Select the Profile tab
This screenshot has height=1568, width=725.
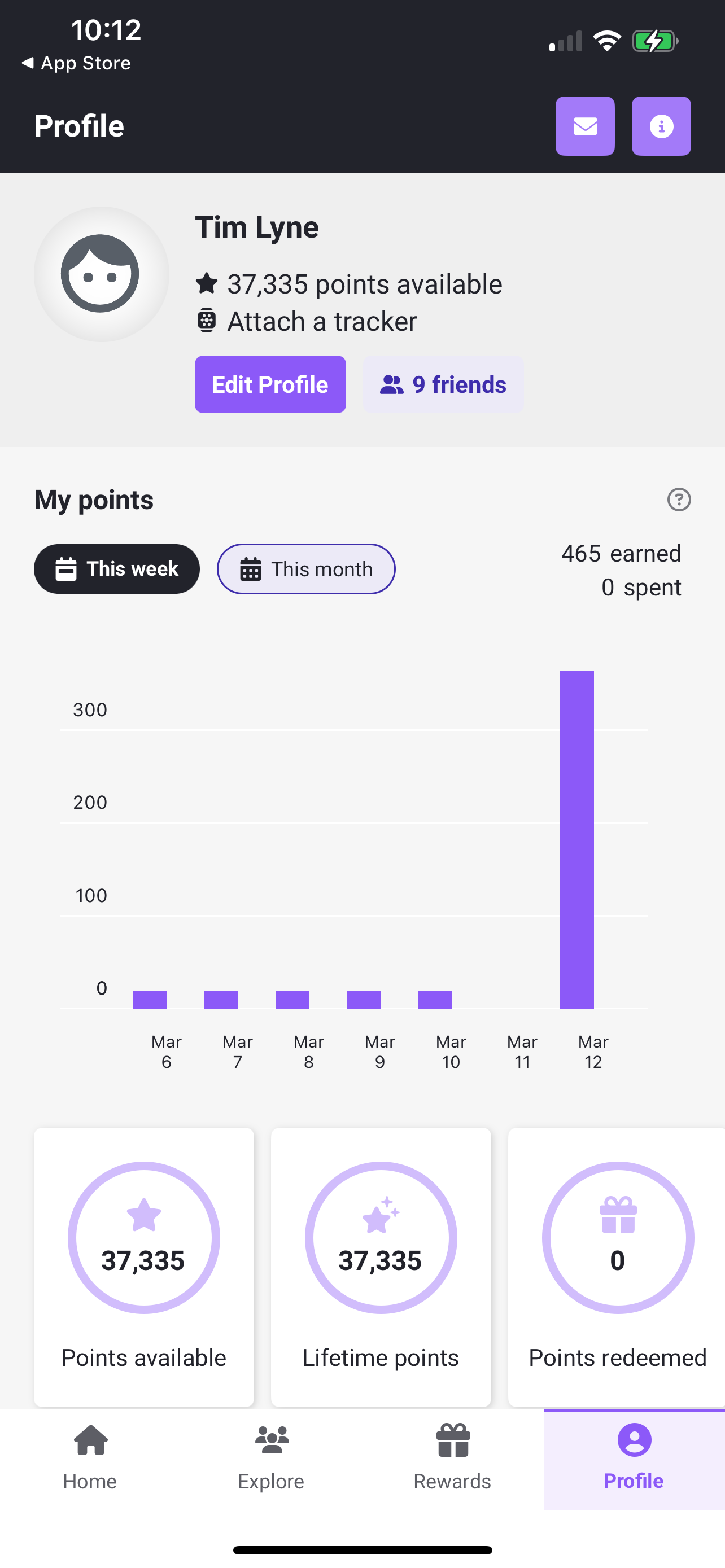634,1458
